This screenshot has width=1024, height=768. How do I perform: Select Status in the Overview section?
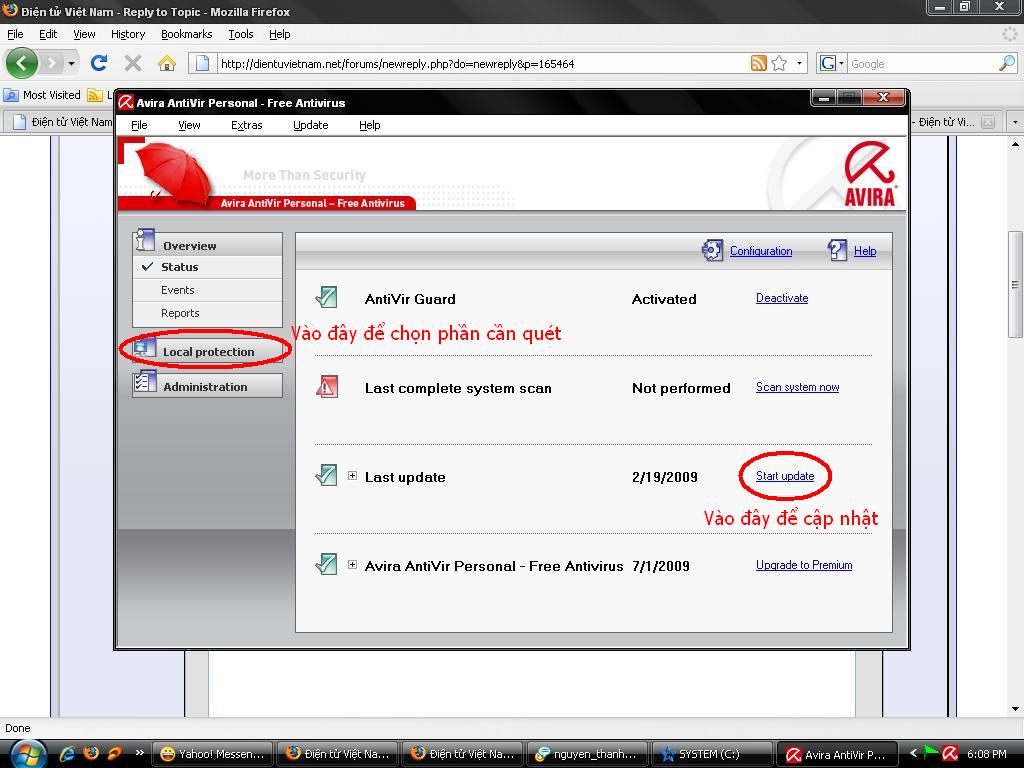(207, 267)
